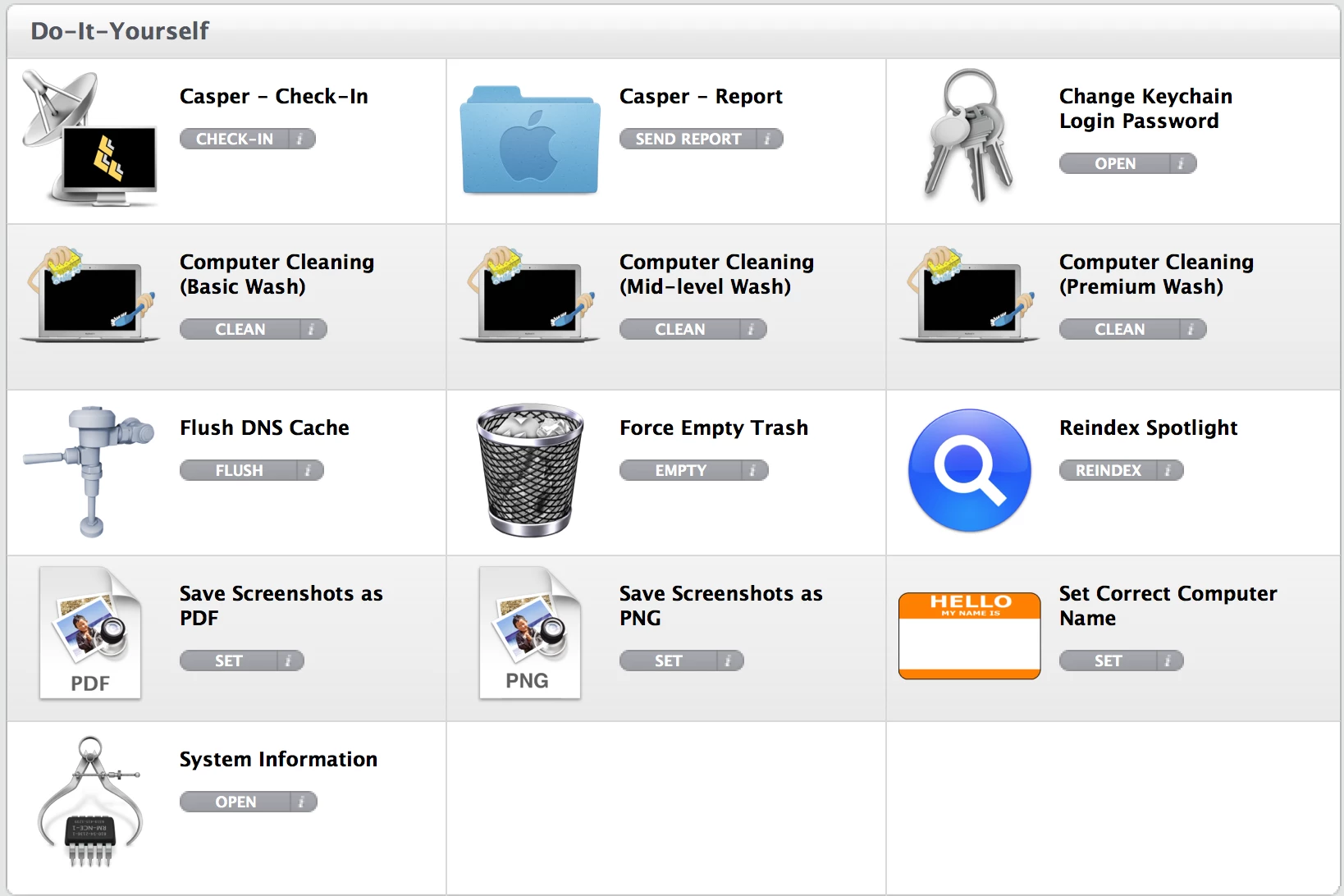Click SET for Save Screenshots as PDF

(x=228, y=661)
